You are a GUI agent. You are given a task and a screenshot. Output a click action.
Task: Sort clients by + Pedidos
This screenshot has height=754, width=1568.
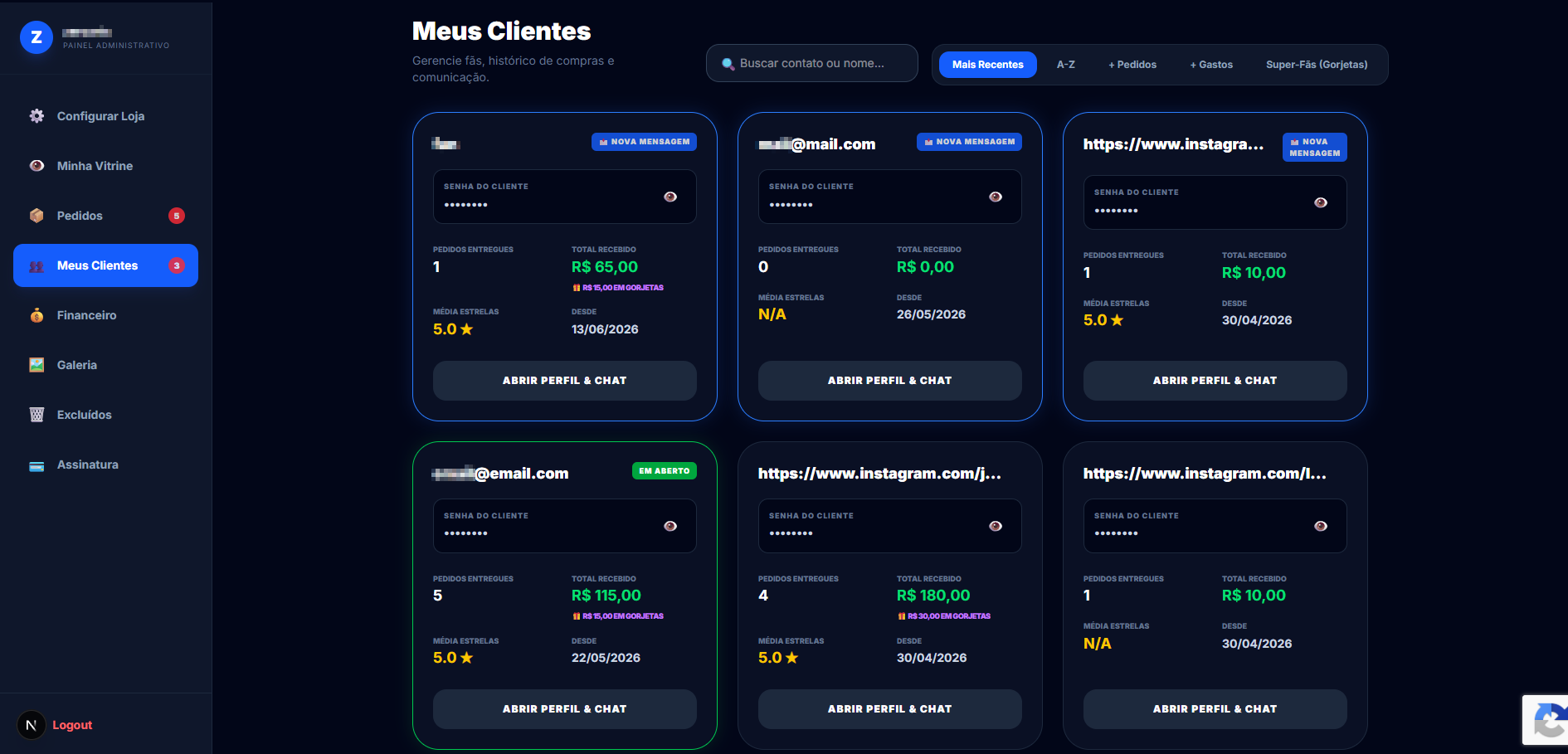[1132, 65]
